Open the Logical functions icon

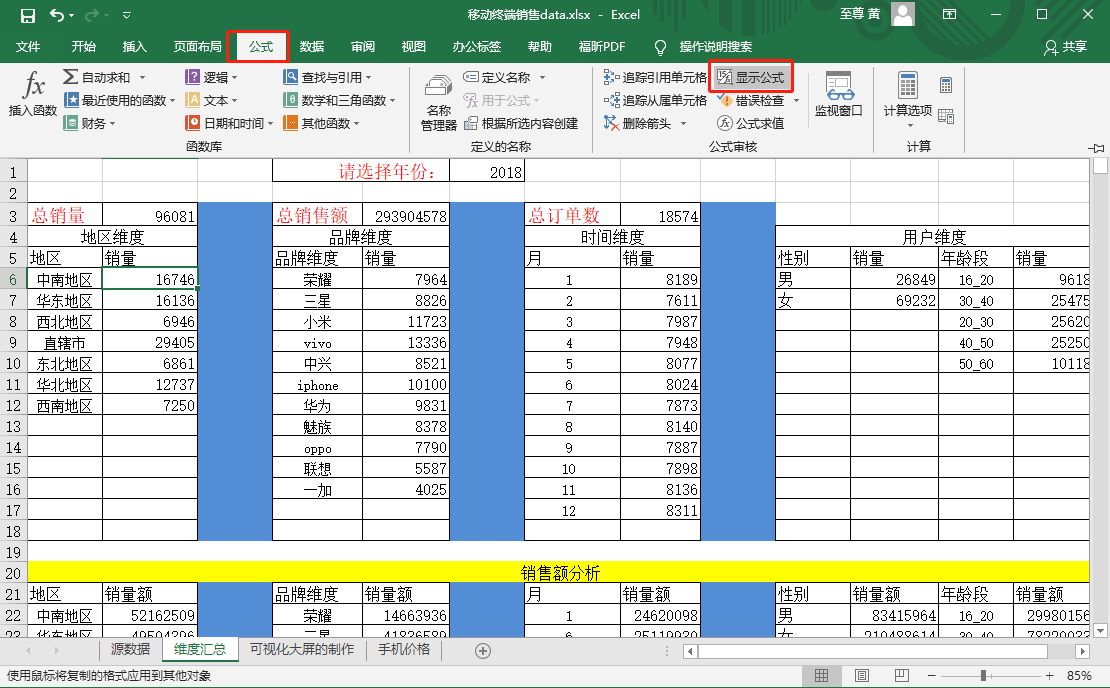(x=193, y=76)
